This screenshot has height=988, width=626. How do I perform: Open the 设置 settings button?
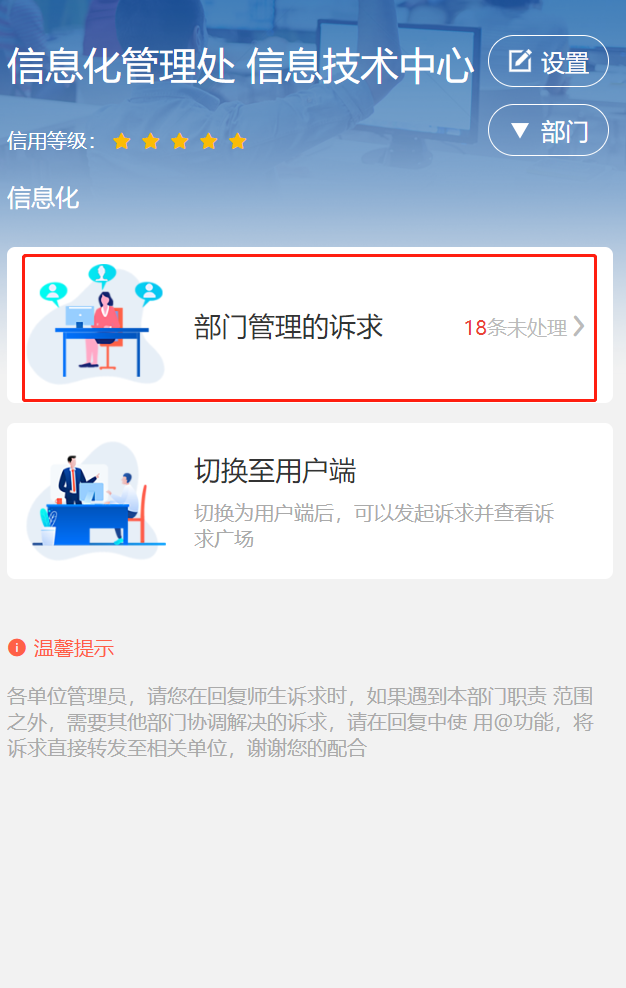coord(548,61)
